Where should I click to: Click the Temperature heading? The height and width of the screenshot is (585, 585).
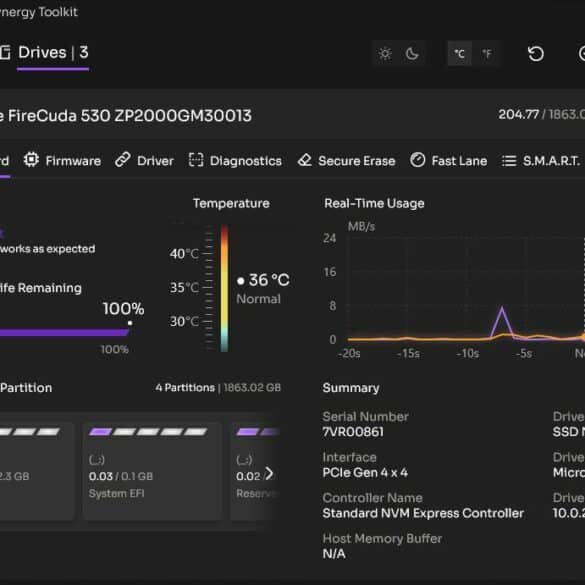pyautogui.click(x=231, y=203)
